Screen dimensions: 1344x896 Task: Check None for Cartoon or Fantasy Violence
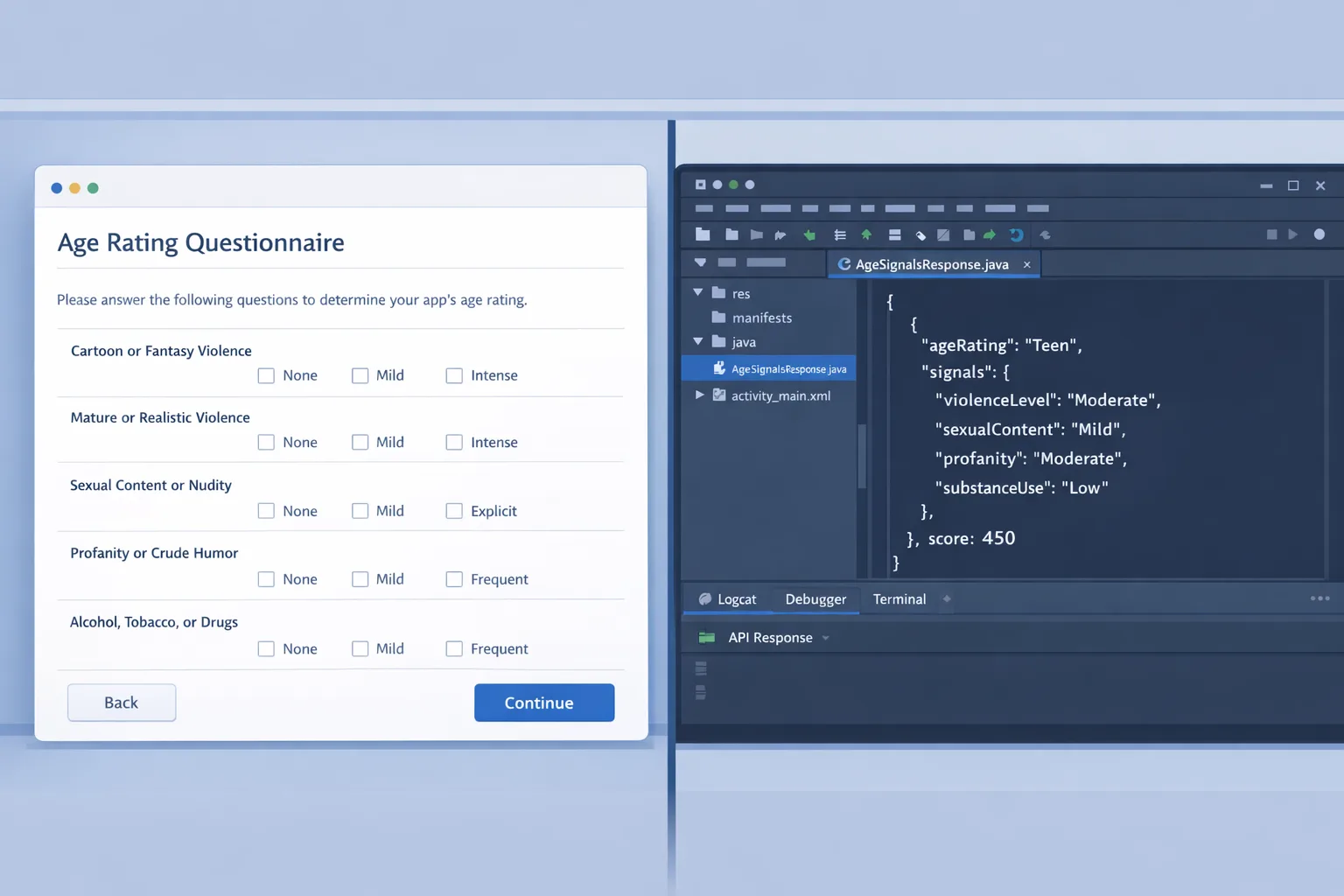pos(266,375)
